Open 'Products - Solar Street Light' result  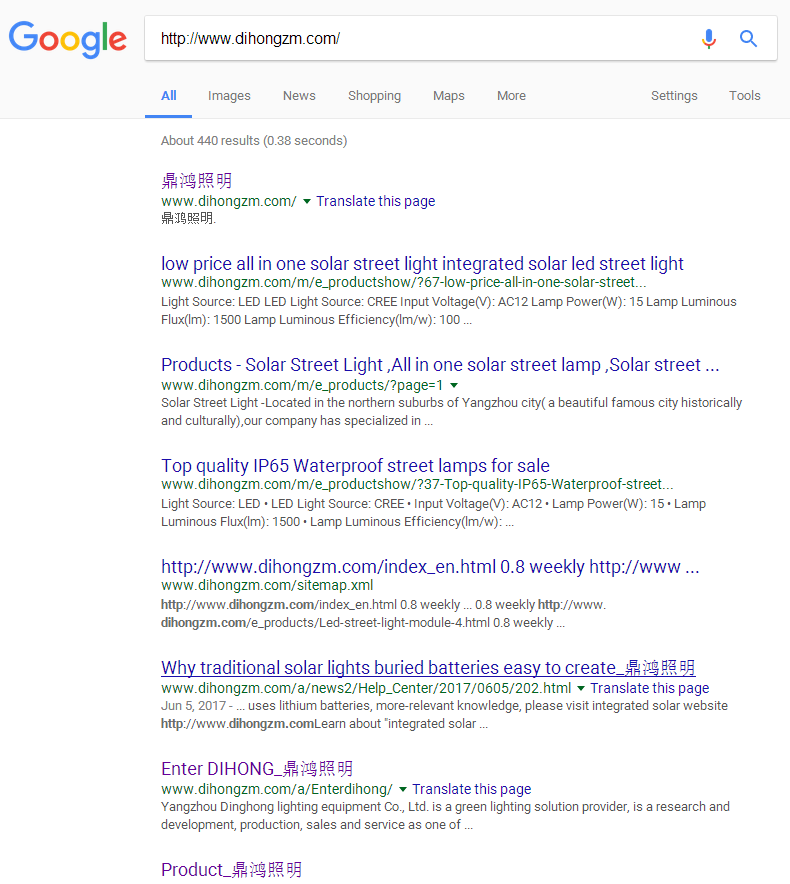440,365
